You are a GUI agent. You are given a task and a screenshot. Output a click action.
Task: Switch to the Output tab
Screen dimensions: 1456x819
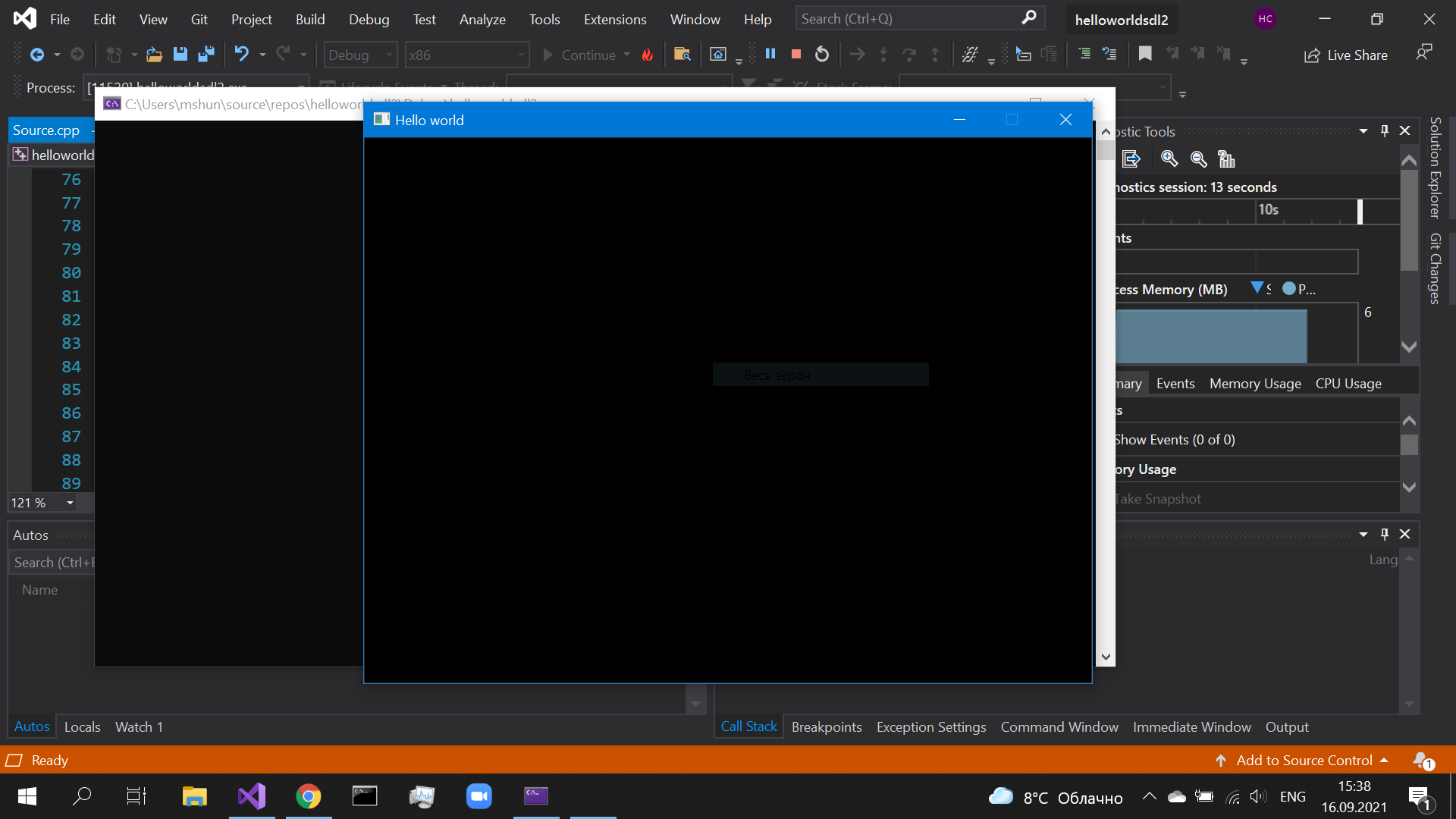tap(1287, 726)
